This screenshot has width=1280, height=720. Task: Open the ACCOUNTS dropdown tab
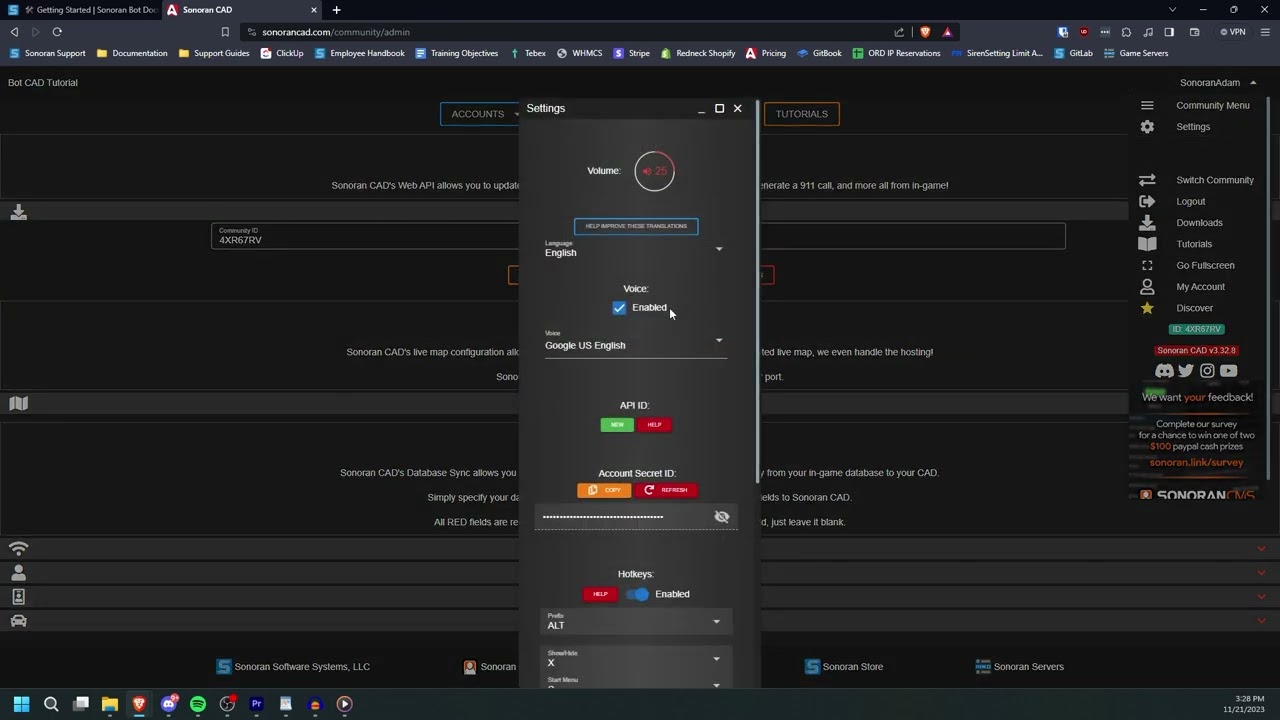[x=482, y=114]
